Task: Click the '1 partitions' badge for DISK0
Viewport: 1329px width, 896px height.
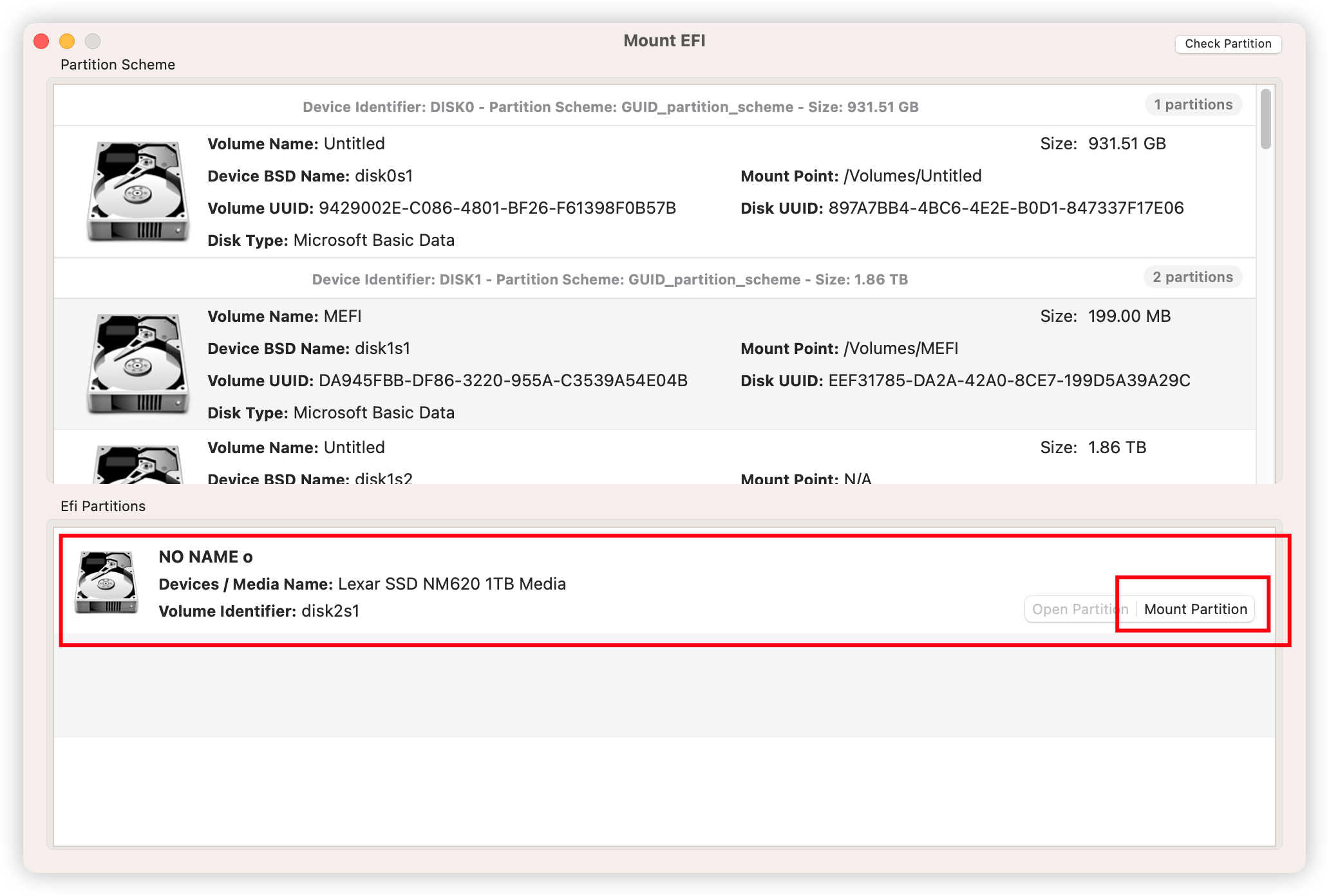Action: (1192, 105)
